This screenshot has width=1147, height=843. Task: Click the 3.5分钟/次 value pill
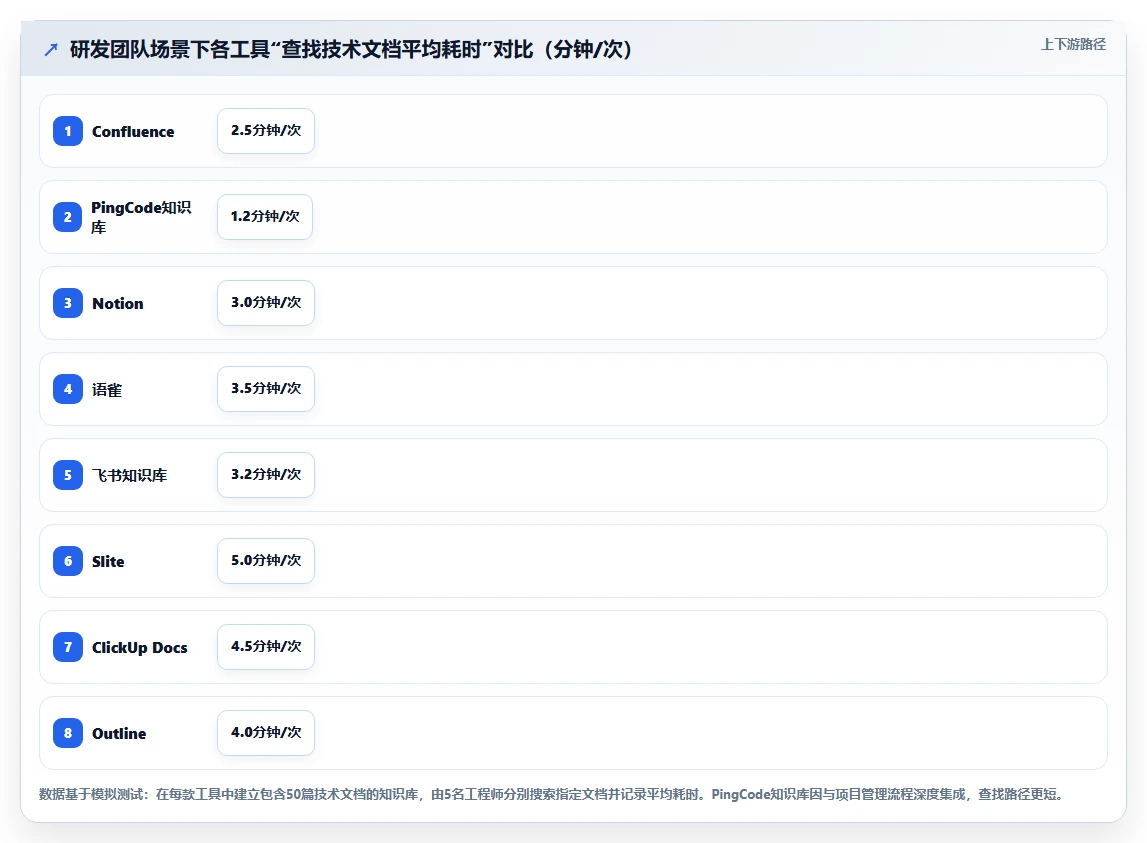(x=266, y=389)
